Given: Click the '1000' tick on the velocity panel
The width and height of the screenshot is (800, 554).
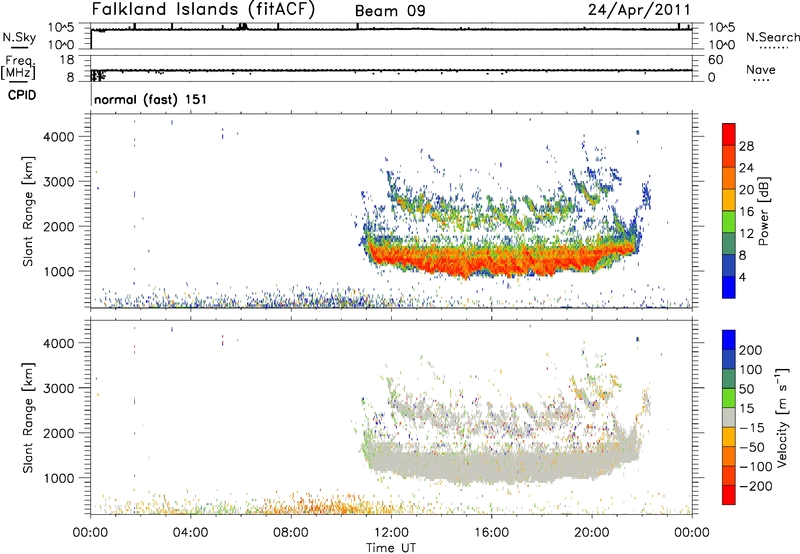Looking at the screenshot, I should (x=59, y=478).
